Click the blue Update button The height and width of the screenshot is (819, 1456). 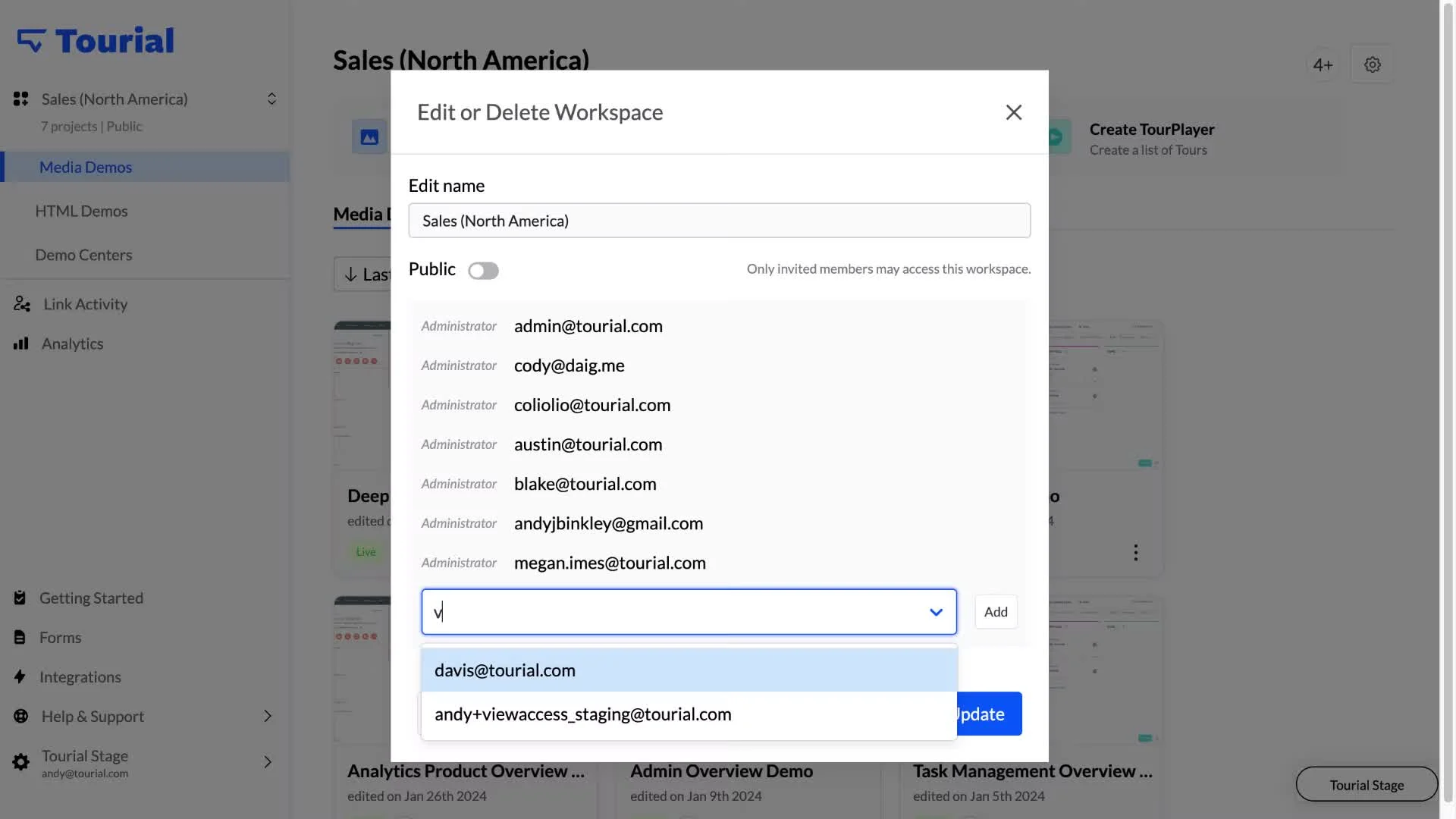click(x=989, y=714)
